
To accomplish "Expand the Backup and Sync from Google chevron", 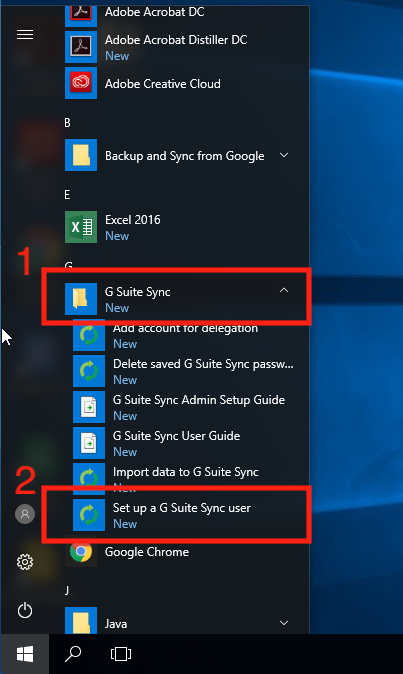I will point(284,155).
